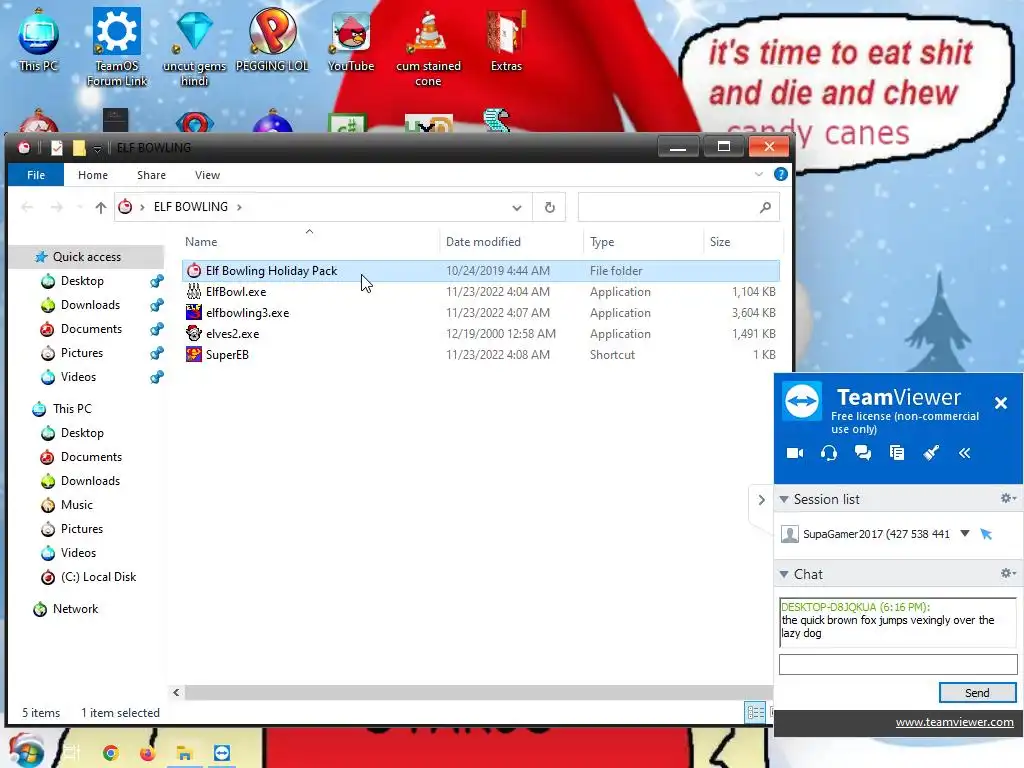Open the TeamOS Forum Link desktop icon
1024x768 pixels.
pos(117,47)
